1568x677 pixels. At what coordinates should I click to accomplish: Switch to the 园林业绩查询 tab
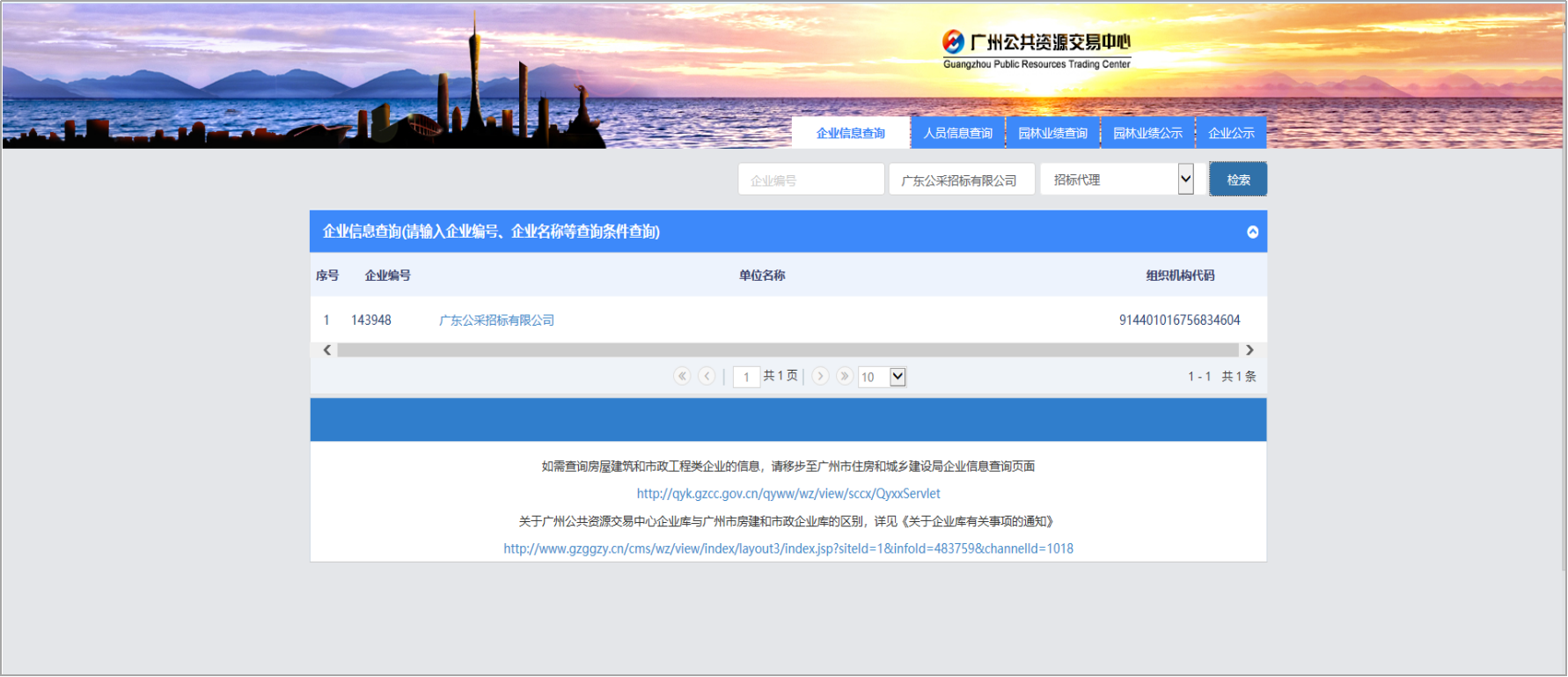point(1052,133)
